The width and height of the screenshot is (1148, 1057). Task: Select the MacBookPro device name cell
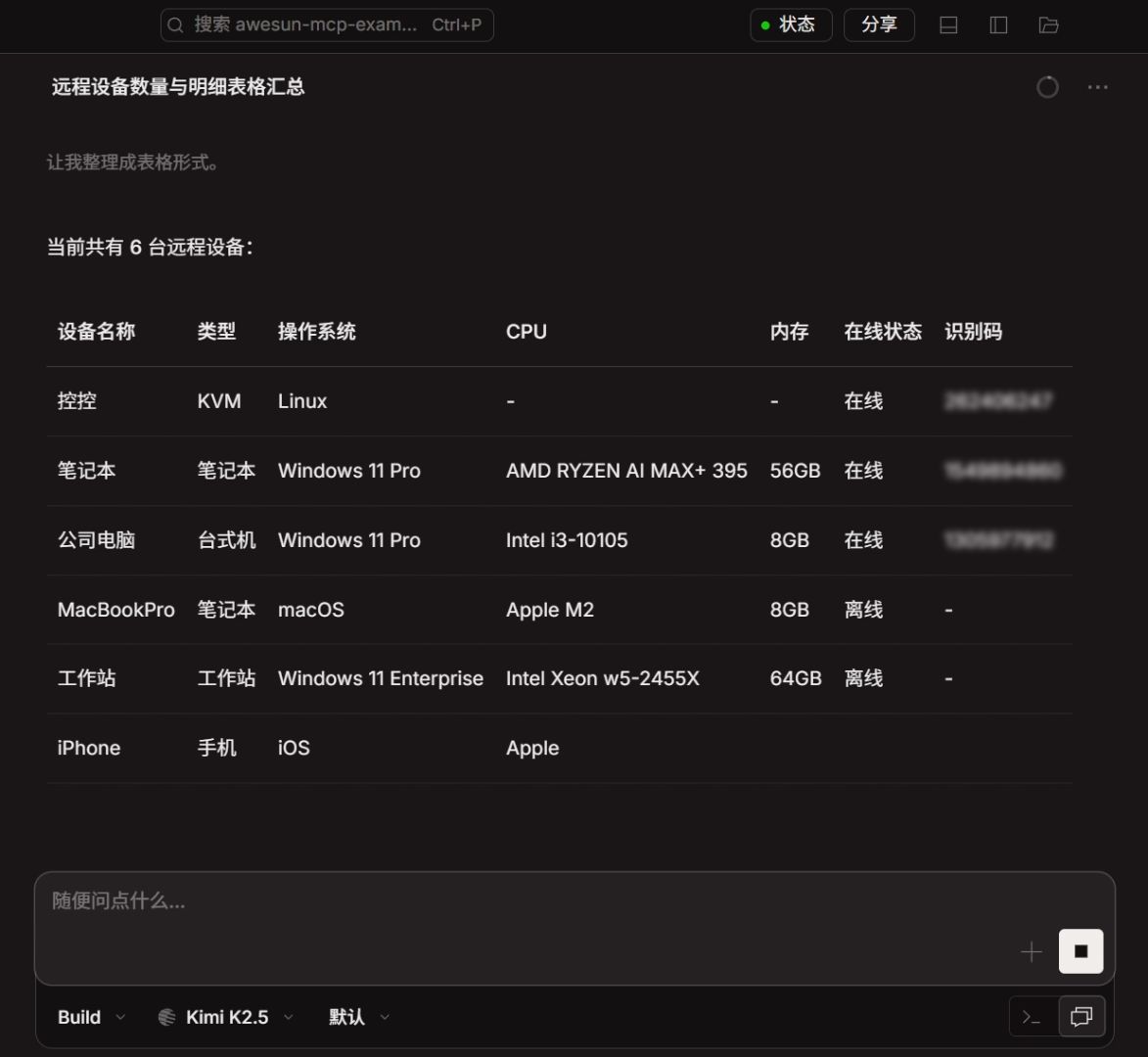116,610
